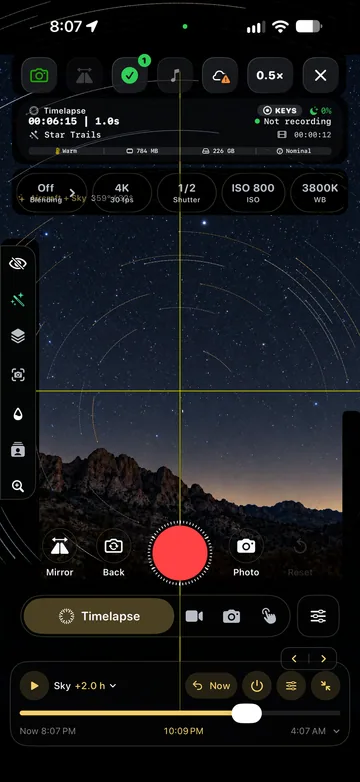
Task: Open the ISO 800 setting
Action: [x=253, y=193]
